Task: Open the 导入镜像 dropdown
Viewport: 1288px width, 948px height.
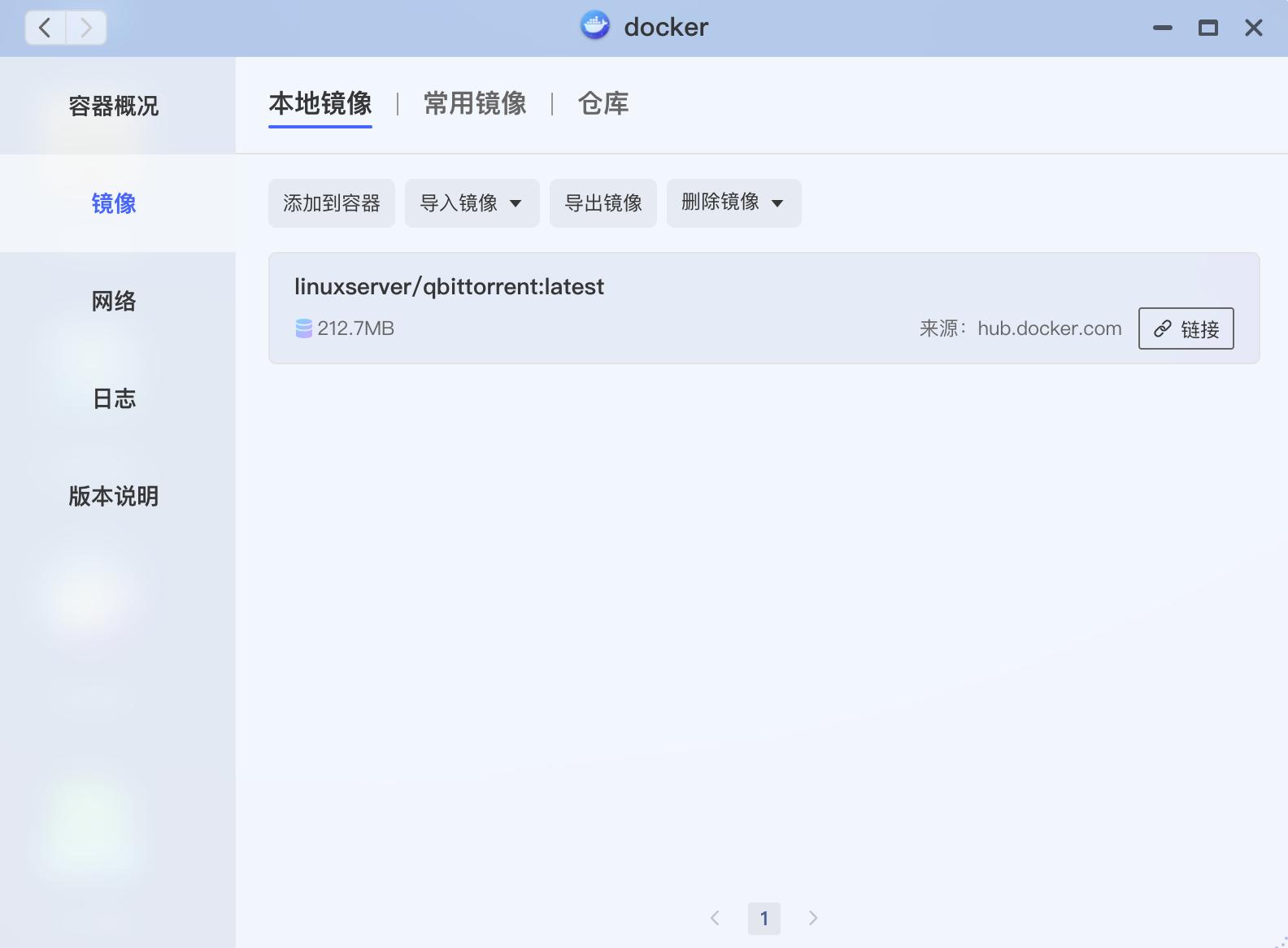Action: [x=472, y=203]
